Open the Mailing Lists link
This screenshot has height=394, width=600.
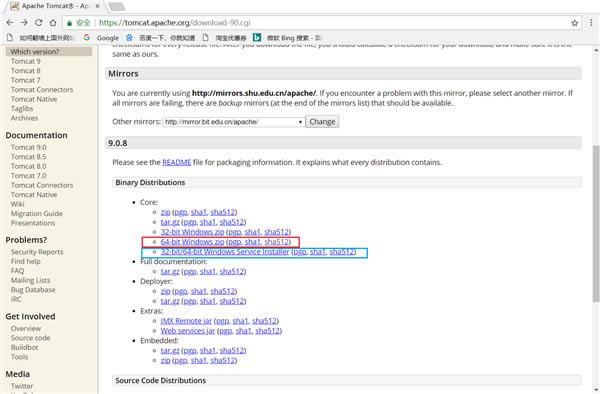[x=31, y=280]
